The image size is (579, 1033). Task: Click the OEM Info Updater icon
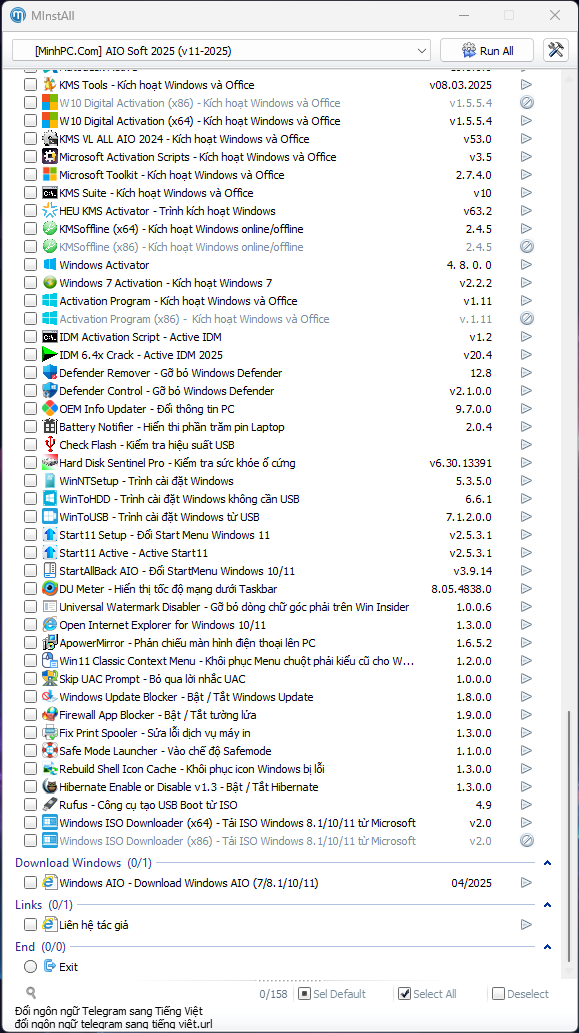click(x=50, y=409)
